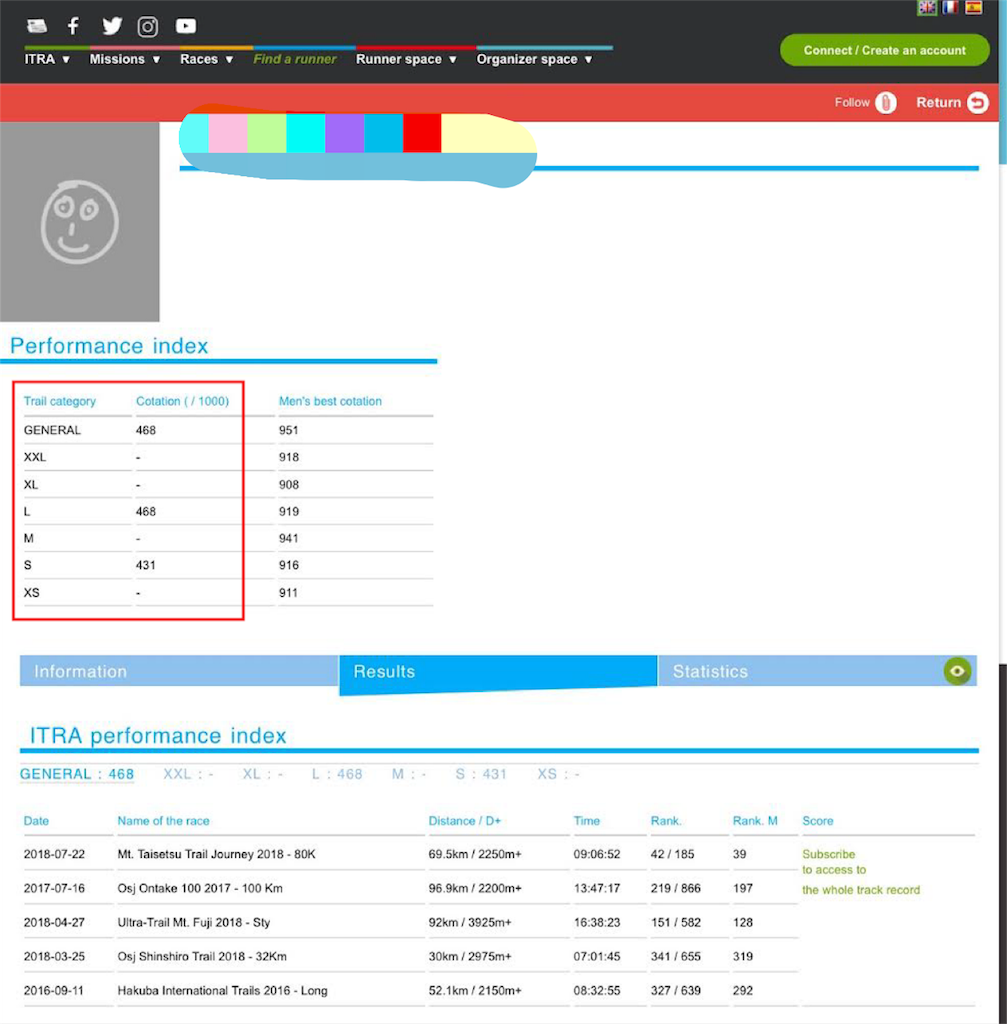This screenshot has height=1024, width=1007.
Task: Open the Instagram icon
Action: [x=148, y=27]
